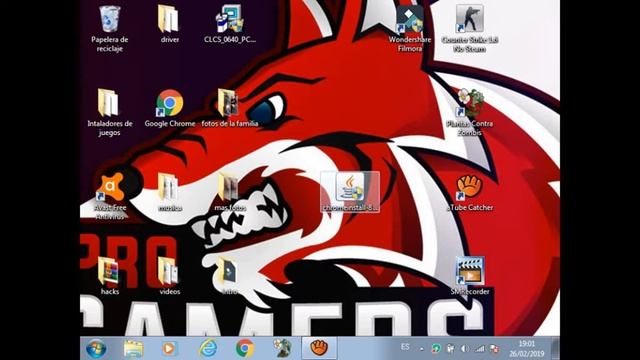Select the mas fotos folder
This screenshot has width=640, height=360.
[x=229, y=192]
